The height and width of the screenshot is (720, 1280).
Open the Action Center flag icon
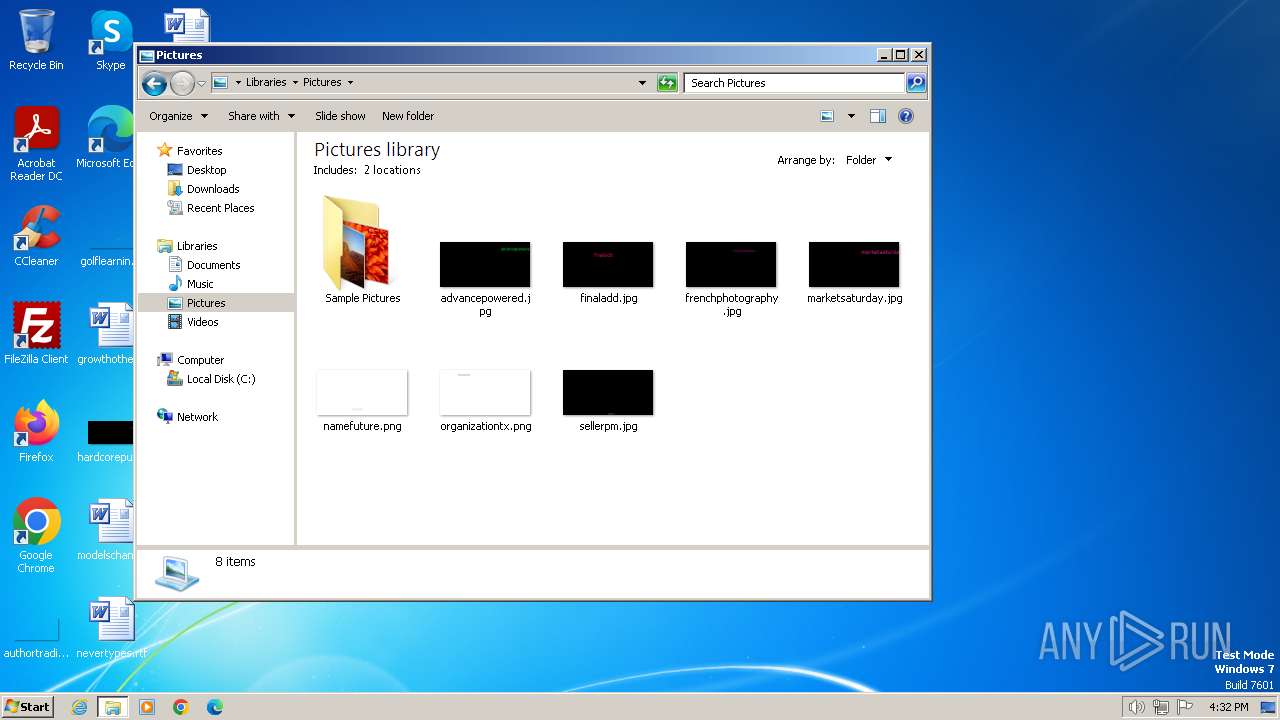tap(1185, 707)
